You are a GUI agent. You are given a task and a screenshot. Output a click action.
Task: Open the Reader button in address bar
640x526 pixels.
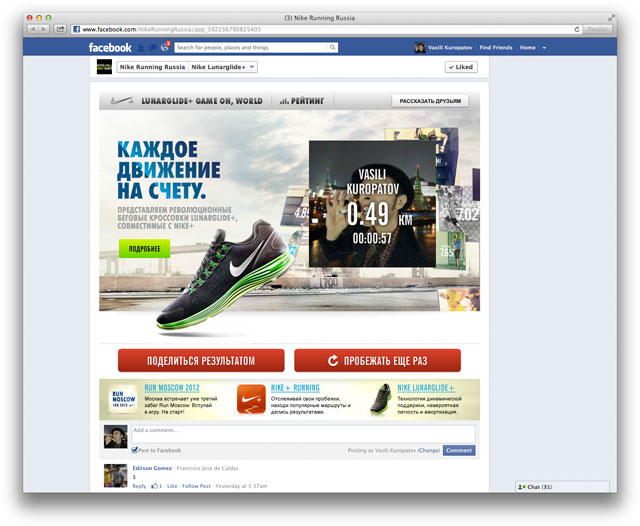pyautogui.click(x=598, y=29)
